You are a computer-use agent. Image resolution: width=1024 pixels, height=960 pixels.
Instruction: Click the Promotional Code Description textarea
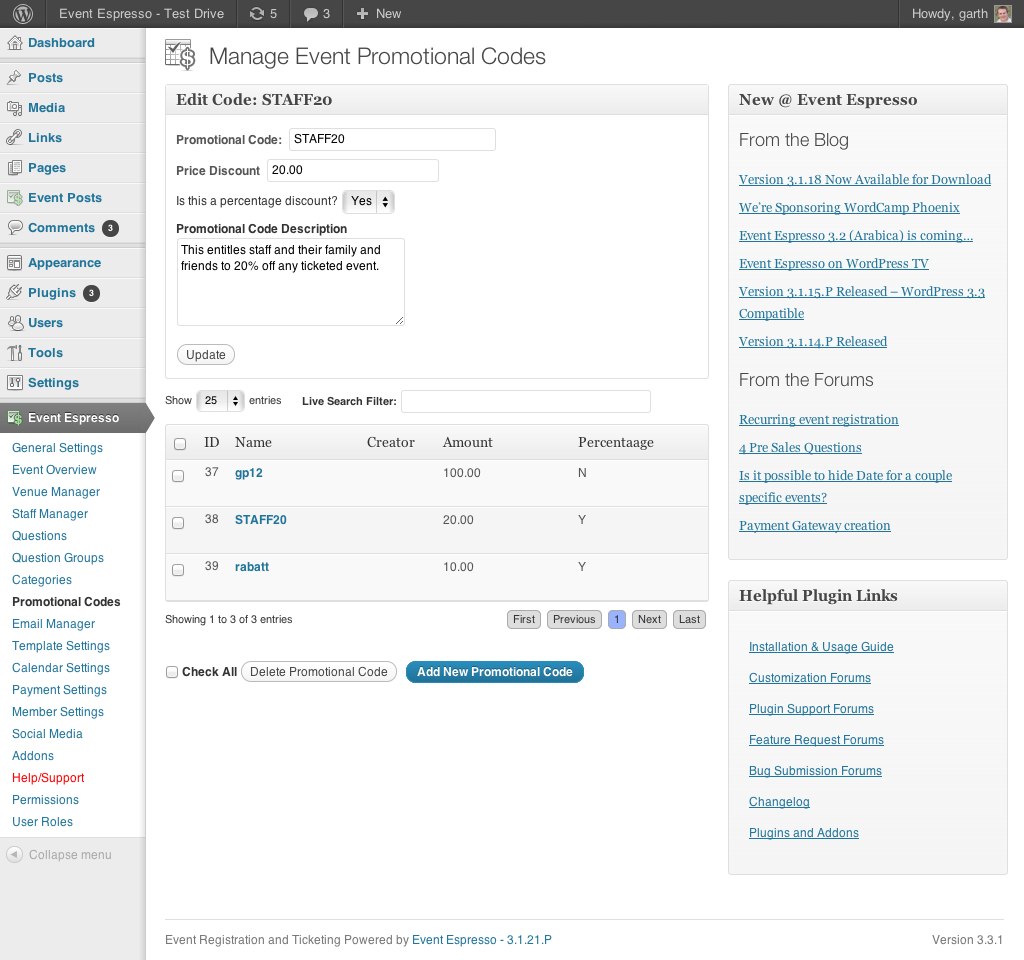(x=291, y=281)
